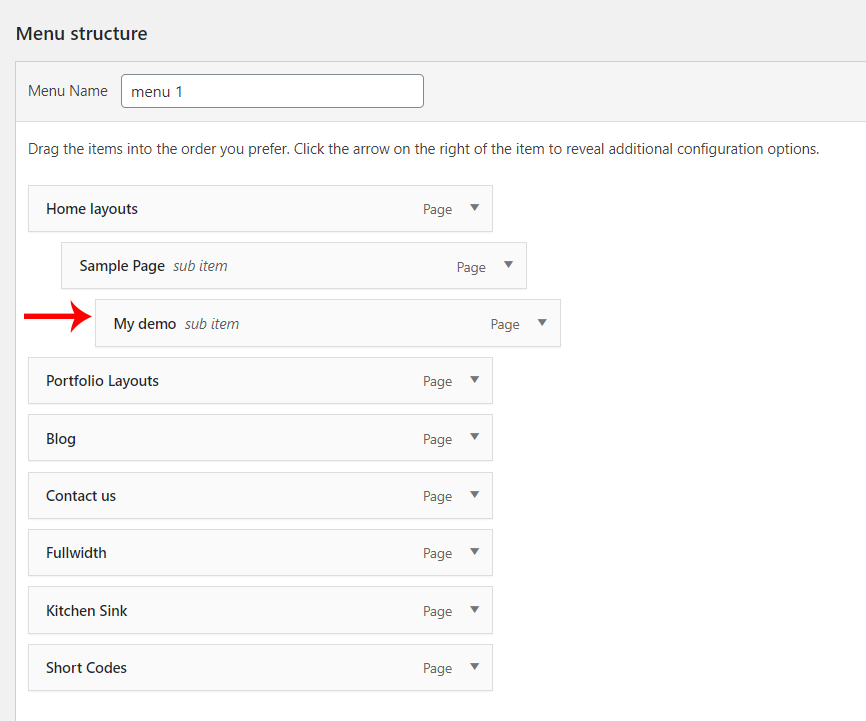This screenshot has width=866, height=721.
Task: Click the Page label on My demo
Action: (505, 325)
